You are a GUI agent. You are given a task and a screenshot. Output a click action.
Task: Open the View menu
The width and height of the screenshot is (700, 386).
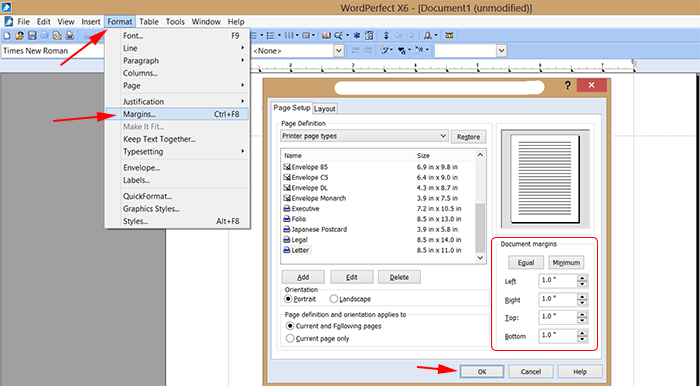pos(66,21)
